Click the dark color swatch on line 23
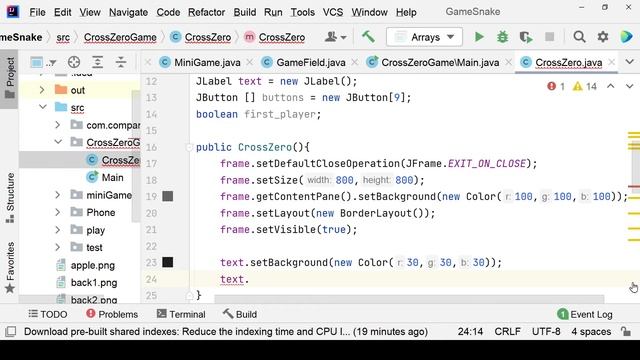This screenshot has height=360, width=640. pyautogui.click(x=168, y=262)
